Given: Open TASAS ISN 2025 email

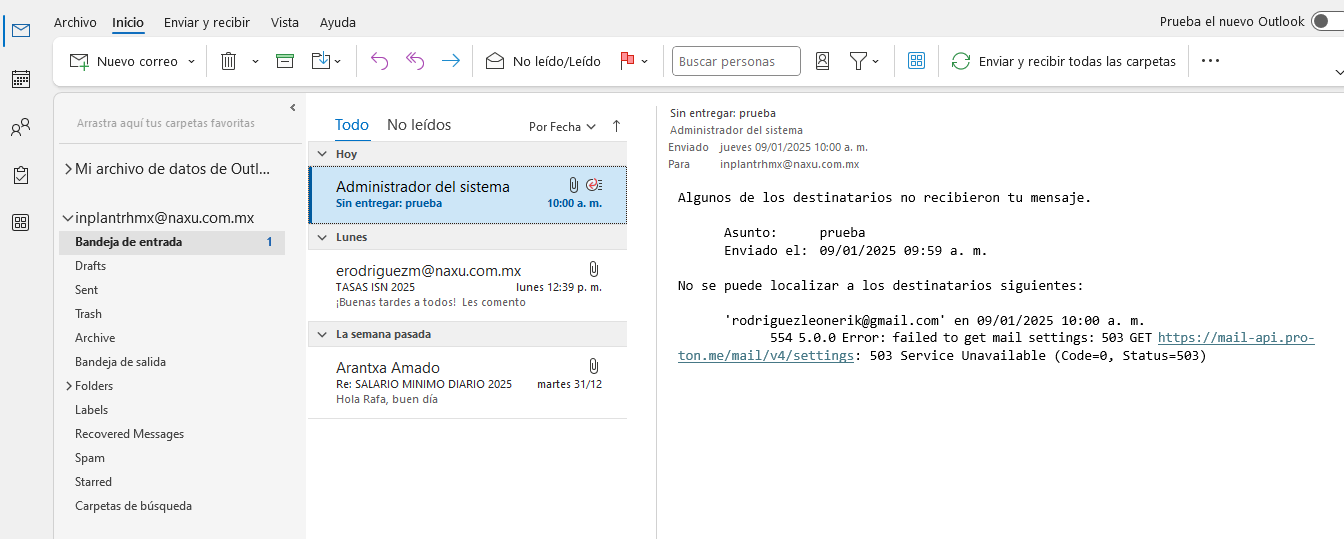Looking at the screenshot, I should pyautogui.click(x=468, y=286).
